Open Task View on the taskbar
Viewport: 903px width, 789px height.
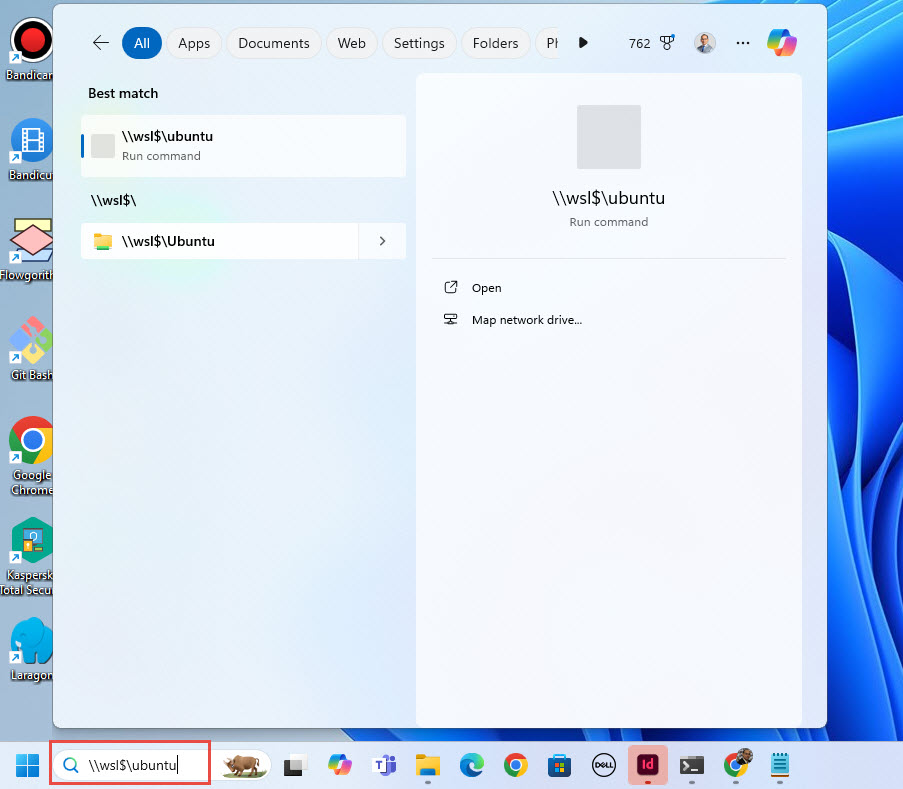pos(295,765)
